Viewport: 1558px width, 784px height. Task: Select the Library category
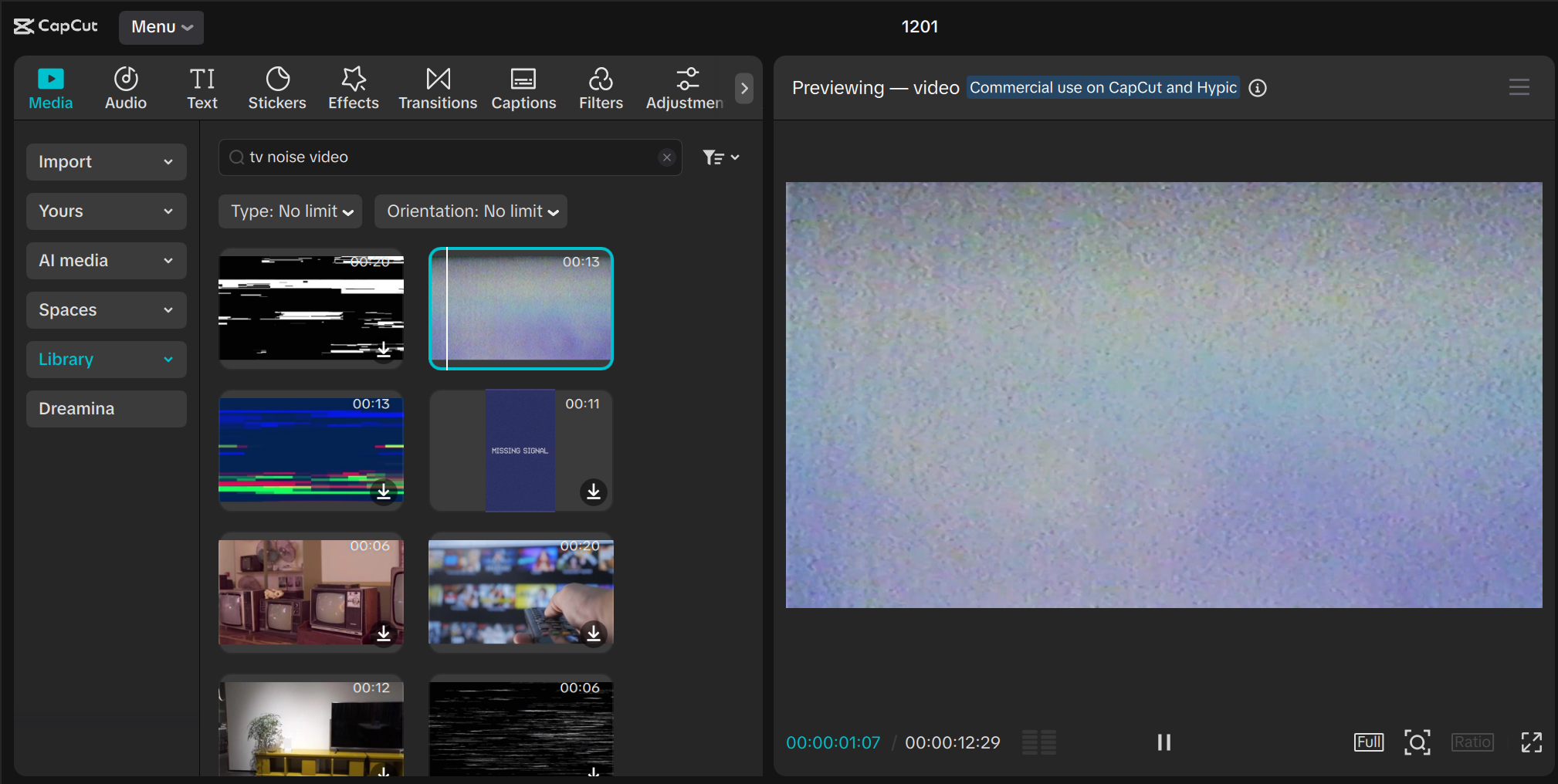(106, 360)
